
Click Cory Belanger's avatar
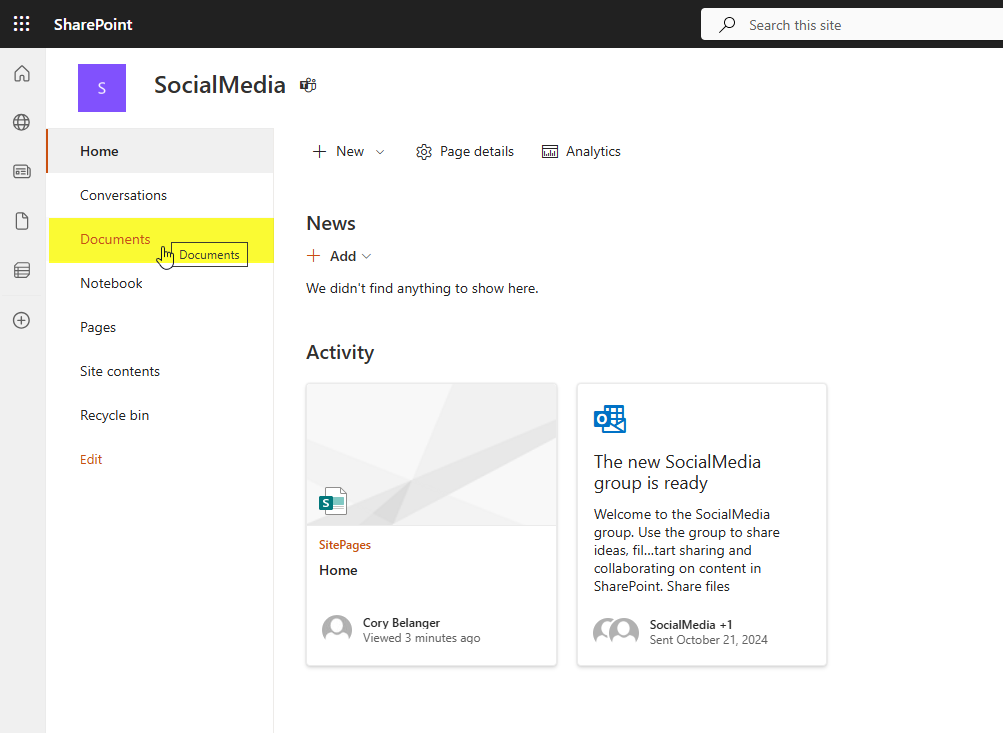click(337, 629)
